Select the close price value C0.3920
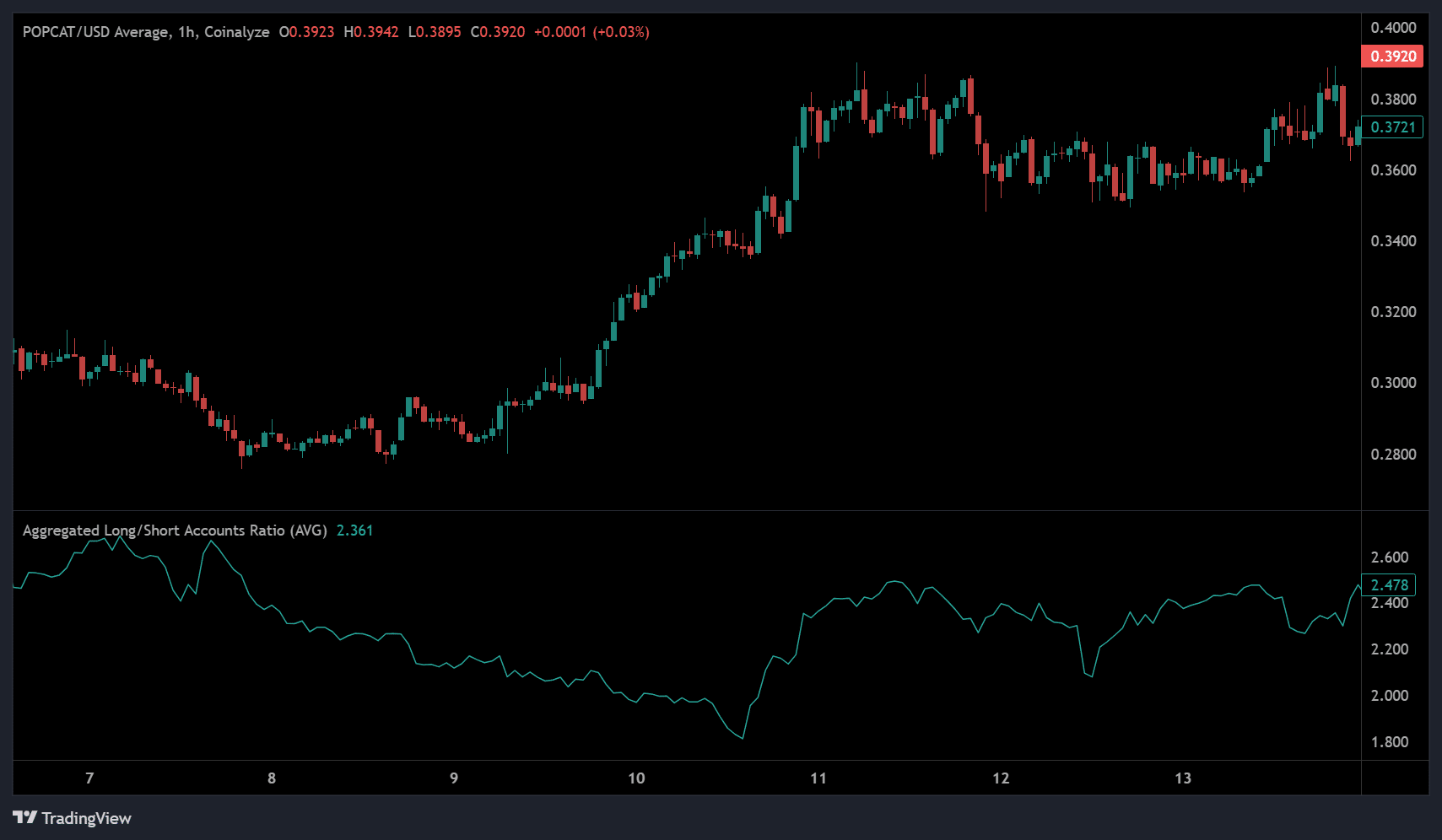Screen dimensions: 1442x840 (x=498, y=32)
